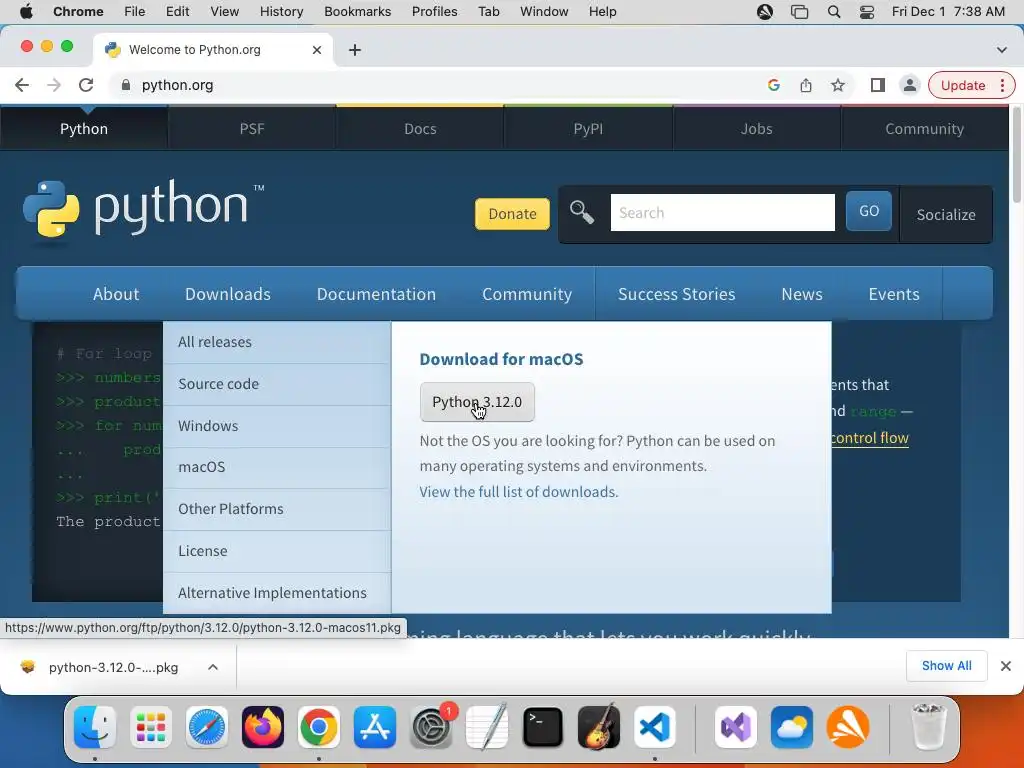Image resolution: width=1024 pixels, height=768 pixels.
Task: Open a new tab with the plus button
Action: tap(355, 50)
